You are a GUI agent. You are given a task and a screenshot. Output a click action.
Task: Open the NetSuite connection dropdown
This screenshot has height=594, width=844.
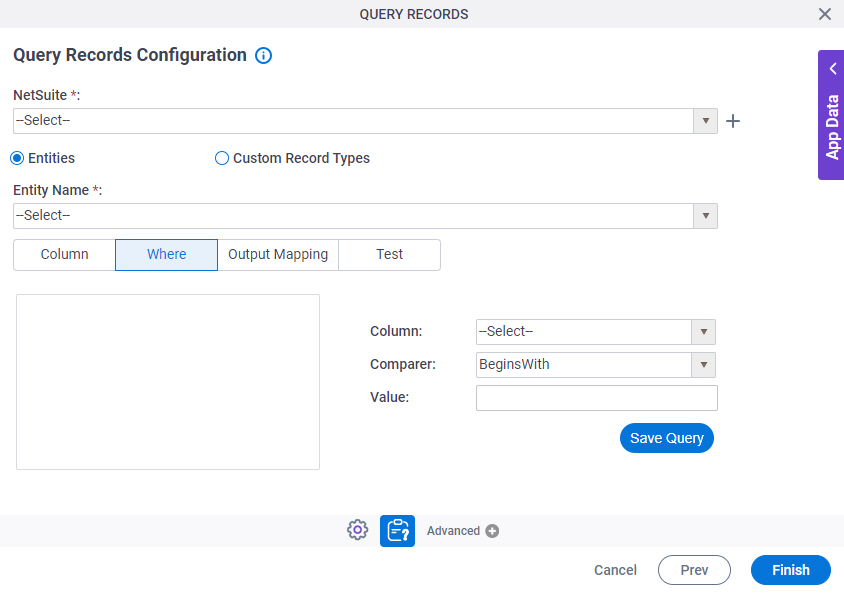coord(706,120)
